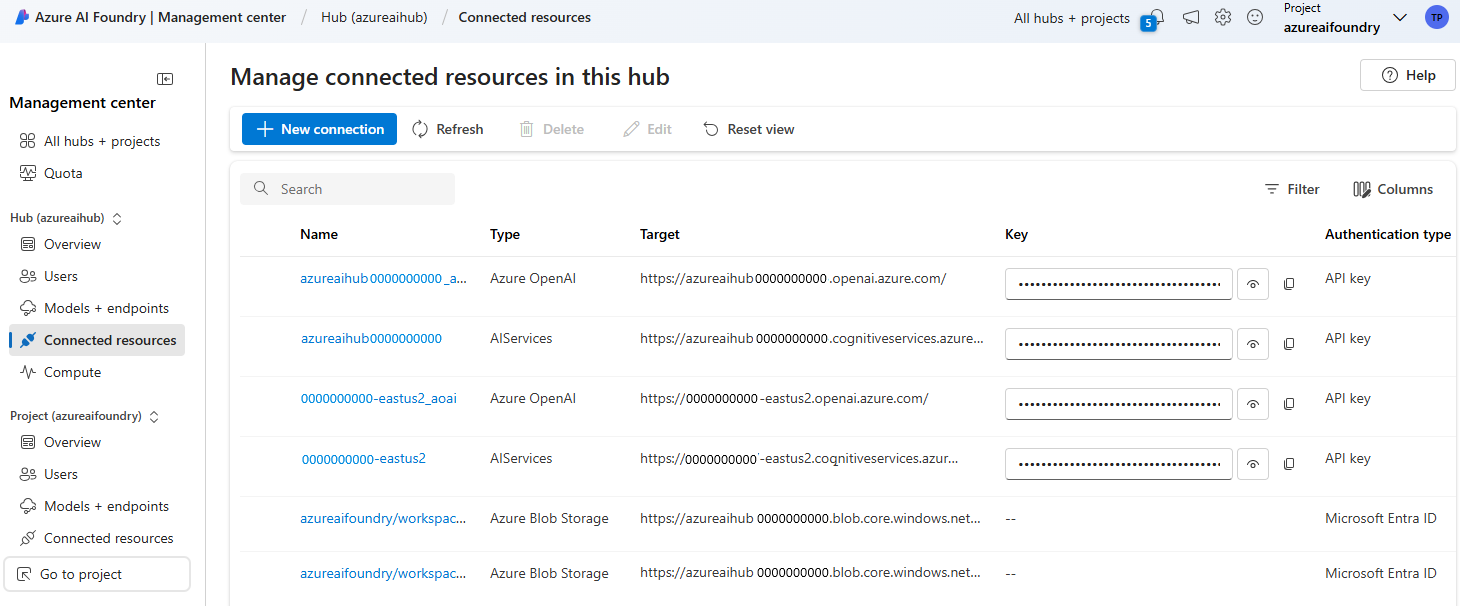Click the New connection button

click(319, 129)
